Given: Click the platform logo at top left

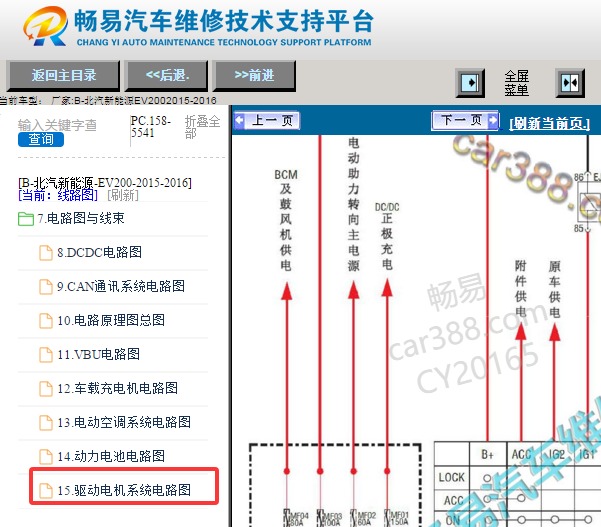Looking at the screenshot, I should point(45,26).
